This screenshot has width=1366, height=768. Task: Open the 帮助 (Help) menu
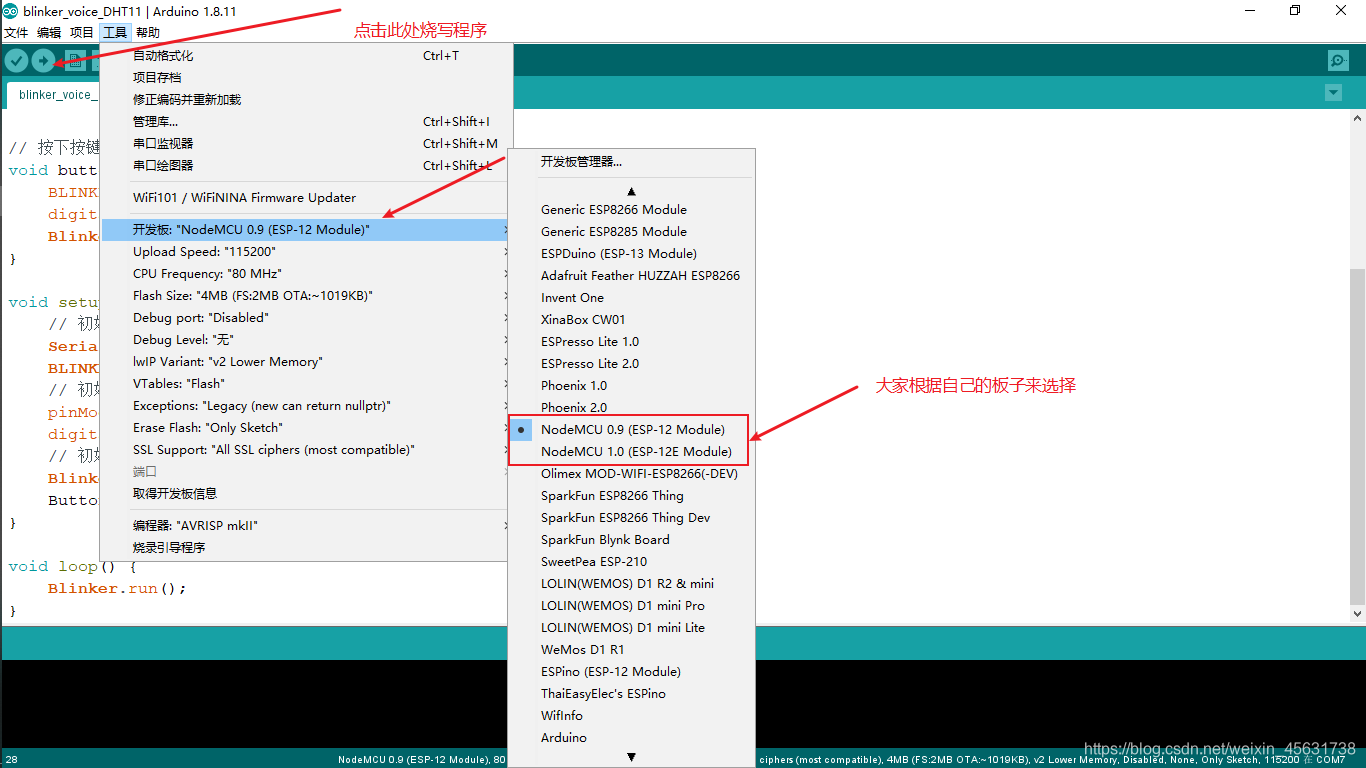click(x=148, y=32)
